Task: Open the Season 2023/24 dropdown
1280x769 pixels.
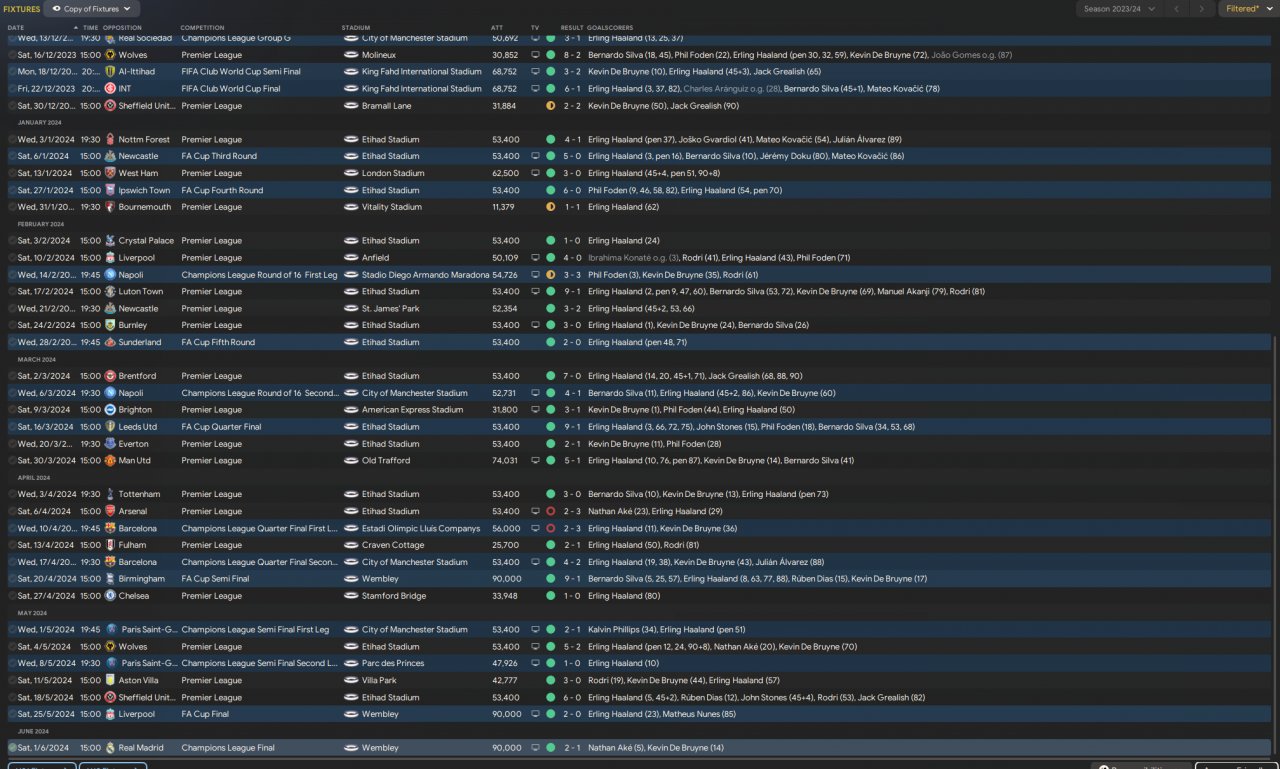Action: tap(1121, 9)
